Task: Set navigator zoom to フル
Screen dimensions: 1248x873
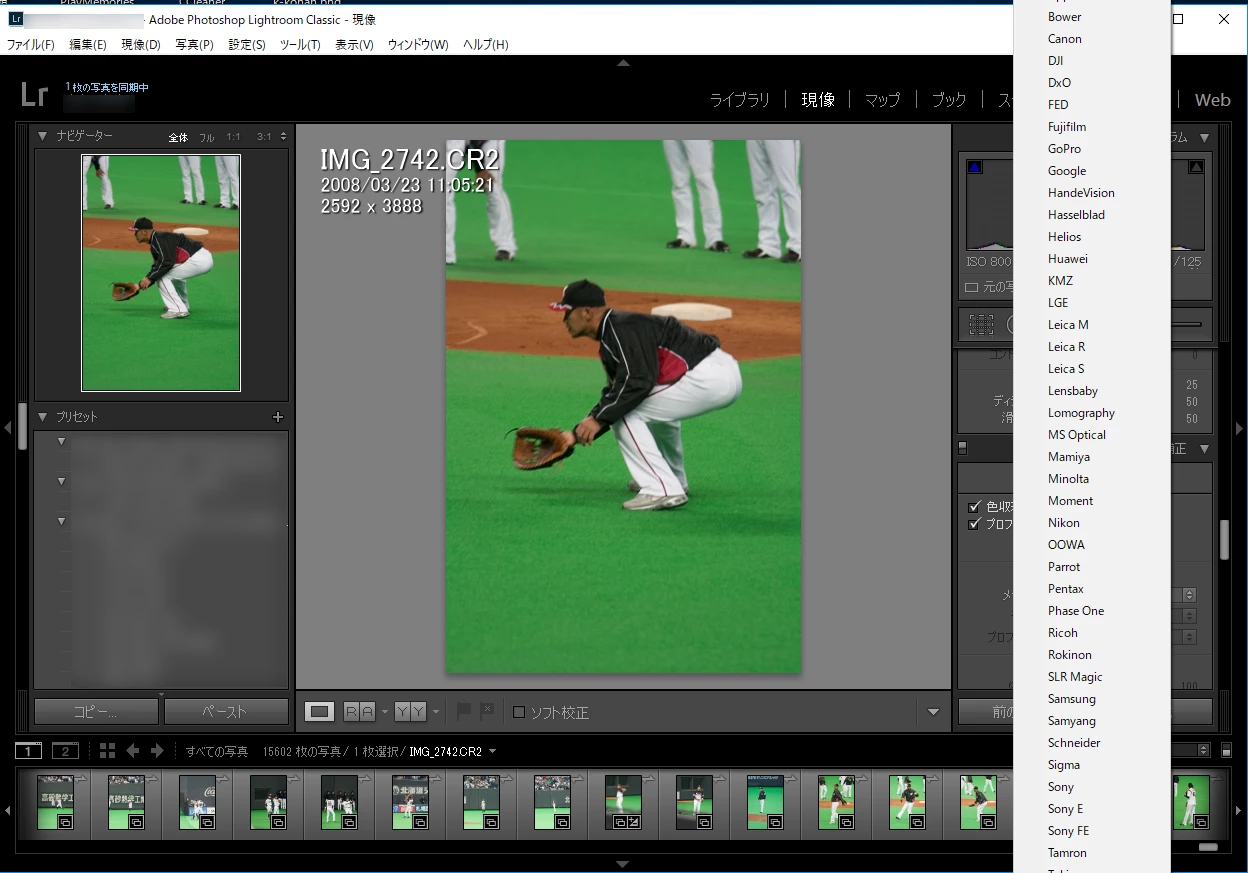Action: coord(206,137)
